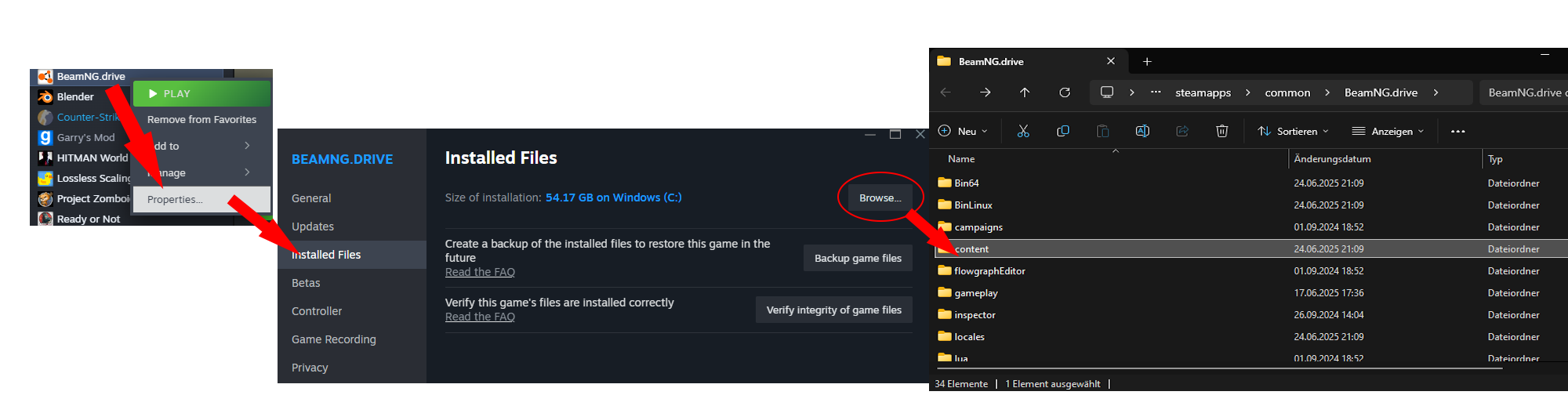Image resolution: width=1568 pixels, height=406 pixels.
Task: Open Read the FAQ link under backup
Action: [480, 272]
